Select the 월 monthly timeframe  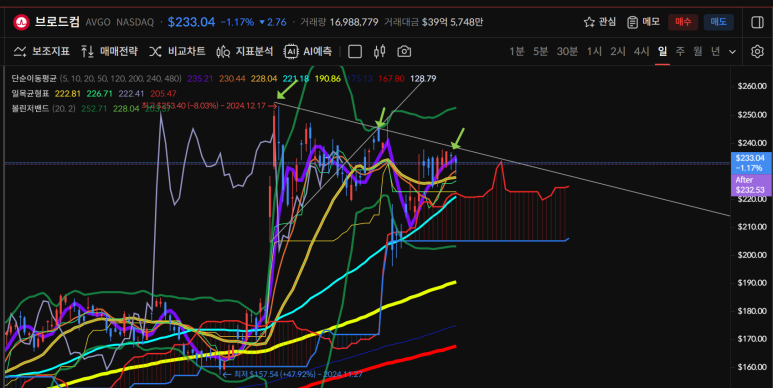(x=698, y=51)
